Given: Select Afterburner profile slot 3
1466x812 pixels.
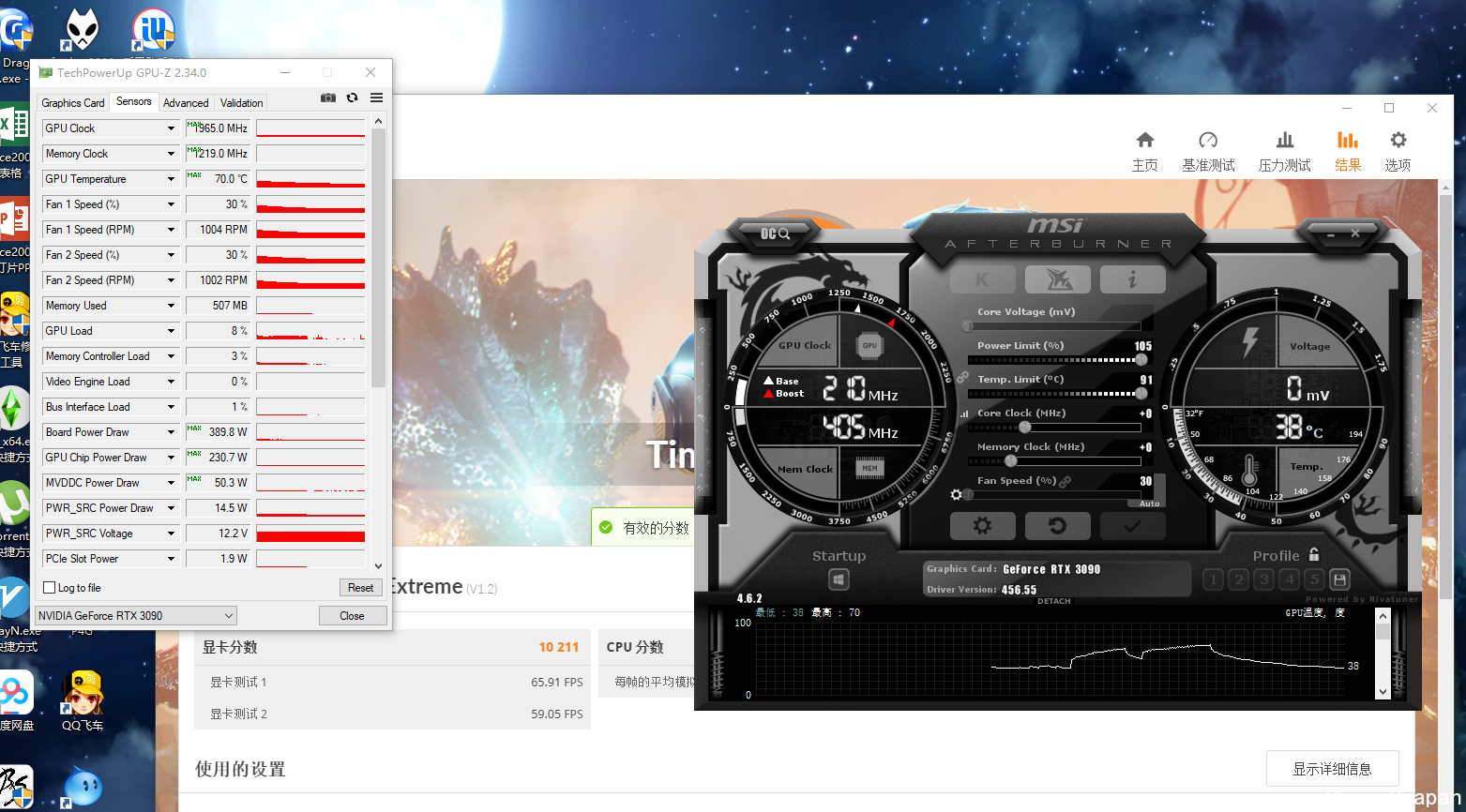Looking at the screenshot, I should coord(1263,579).
